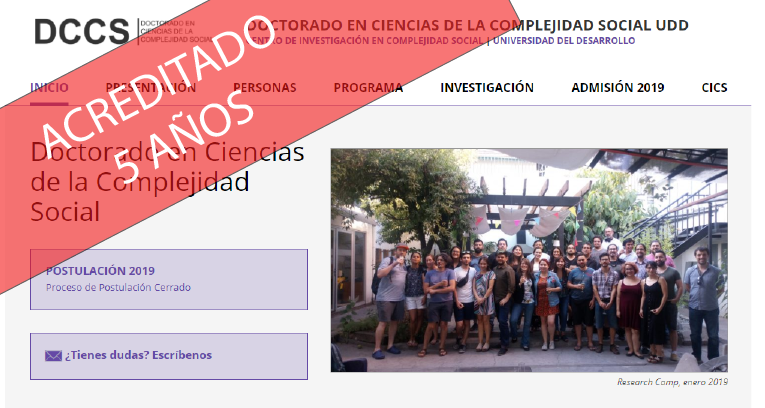Click the Proceso de Postulación Cerrado text

point(118,287)
